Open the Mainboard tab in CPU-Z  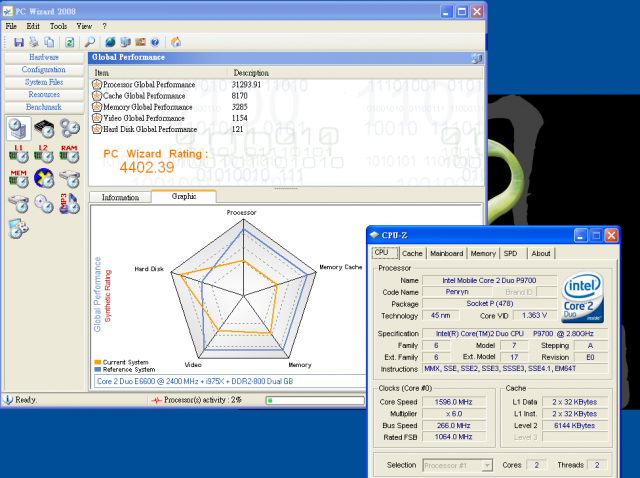(x=447, y=253)
